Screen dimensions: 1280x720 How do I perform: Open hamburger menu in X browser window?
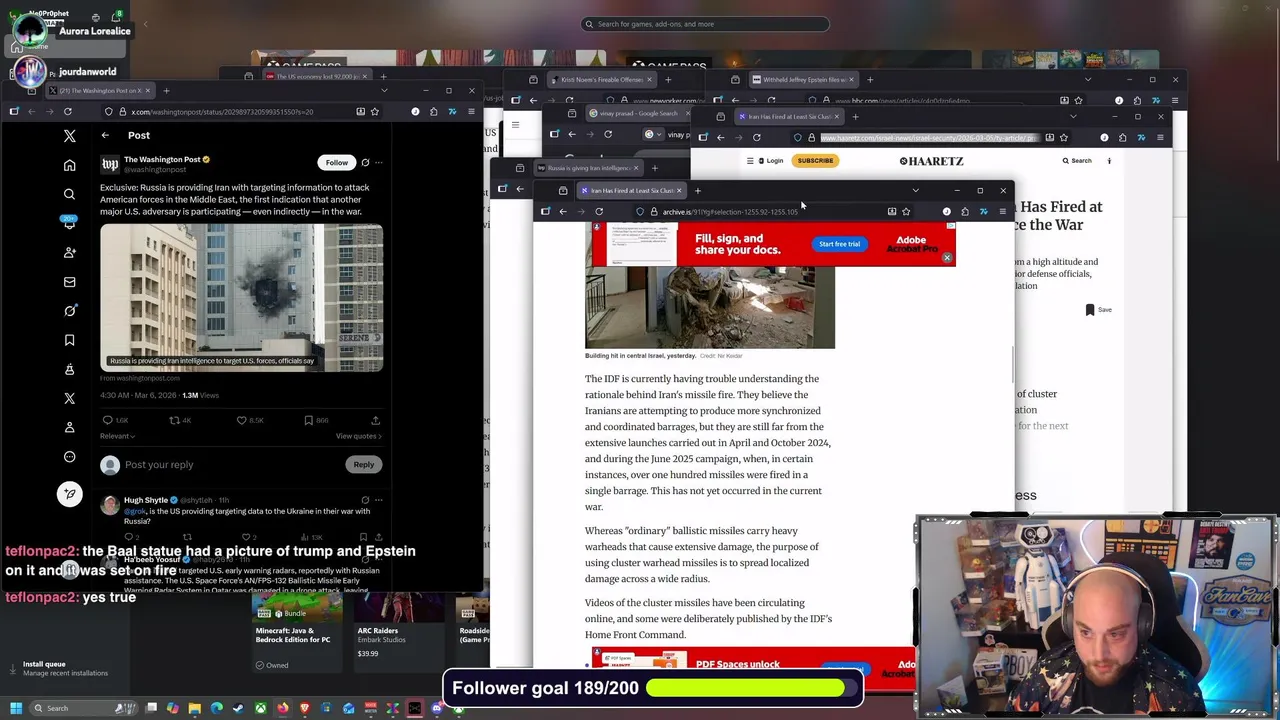click(471, 111)
